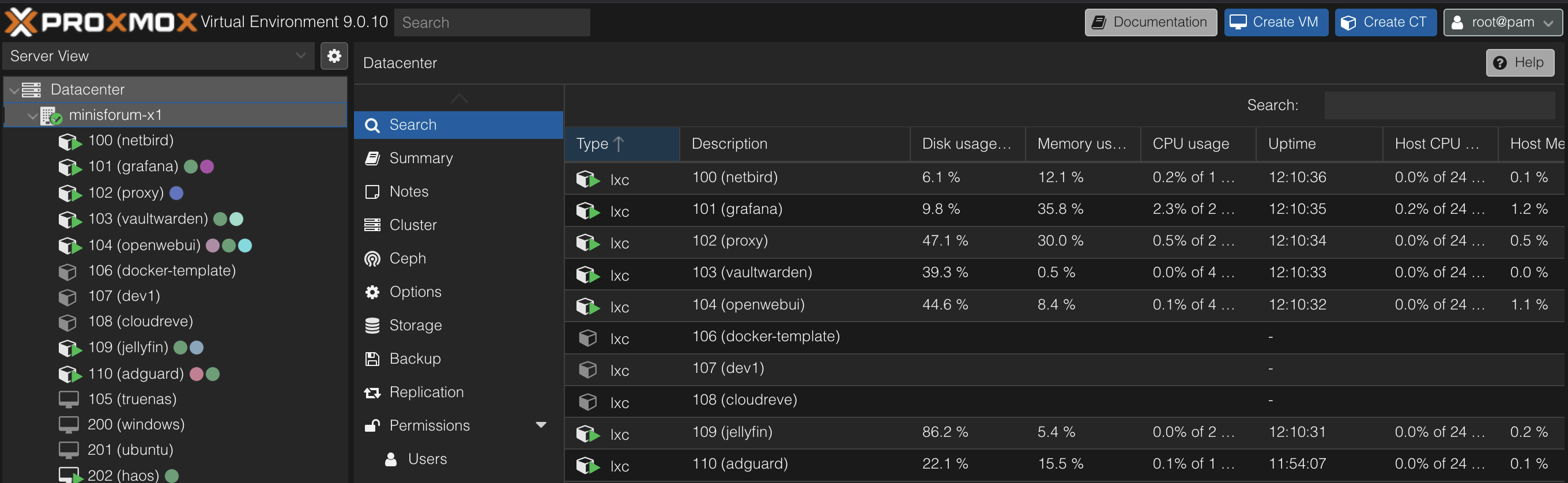
Task: Open the Server View settings gear
Action: click(x=334, y=56)
